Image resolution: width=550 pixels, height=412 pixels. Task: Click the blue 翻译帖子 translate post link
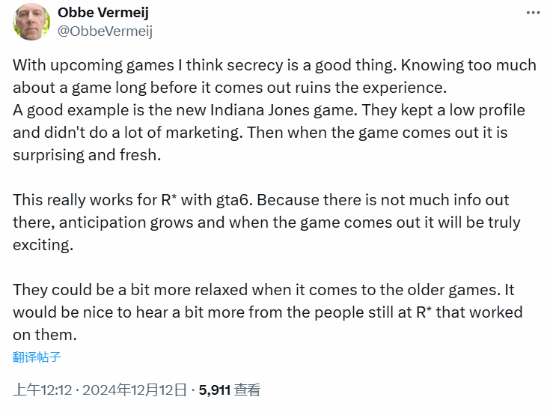(x=37, y=357)
